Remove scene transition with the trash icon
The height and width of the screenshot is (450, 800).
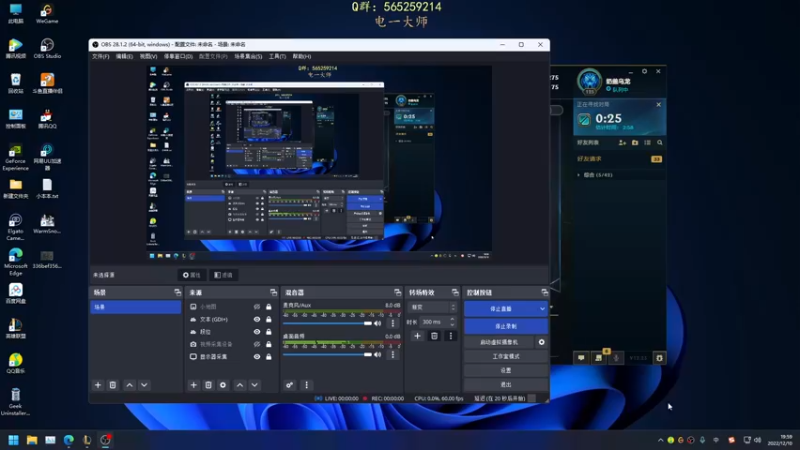coord(434,336)
